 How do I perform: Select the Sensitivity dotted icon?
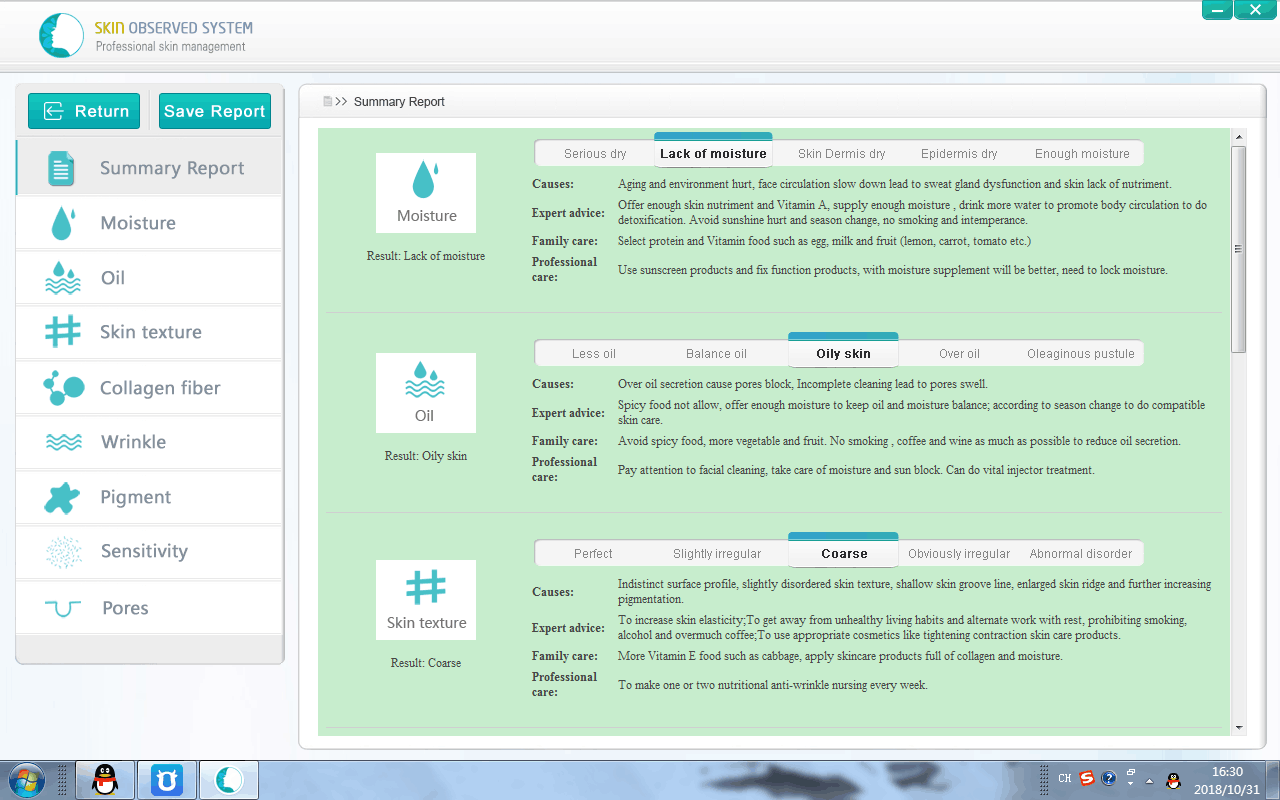tap(63, 551)
